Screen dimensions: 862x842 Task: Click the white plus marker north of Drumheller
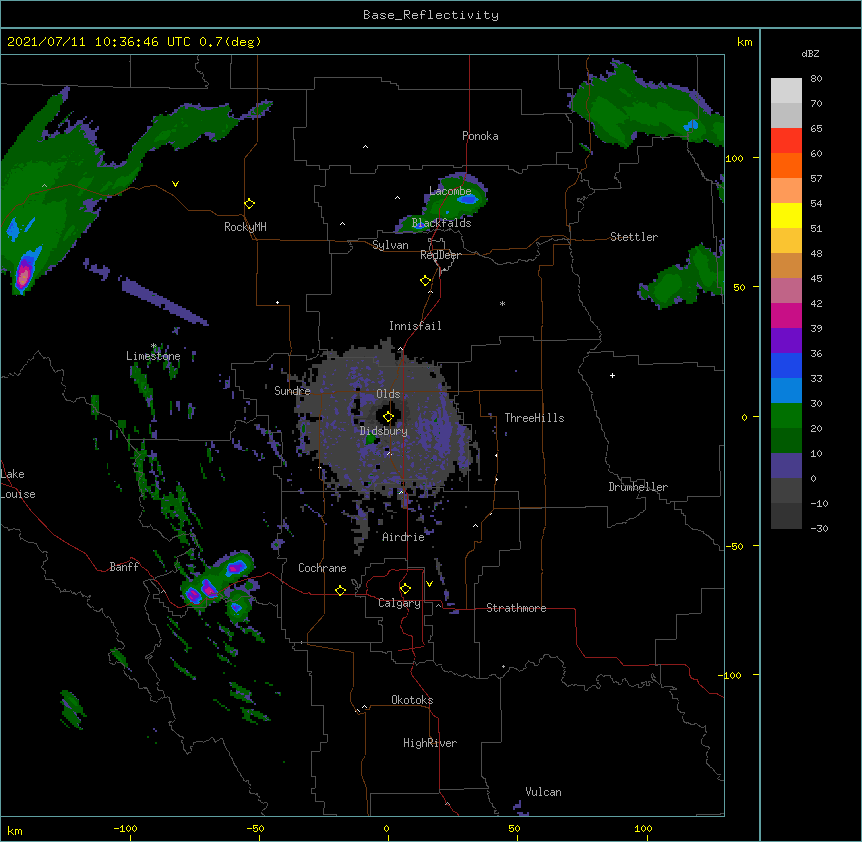[x=612, y=375]
